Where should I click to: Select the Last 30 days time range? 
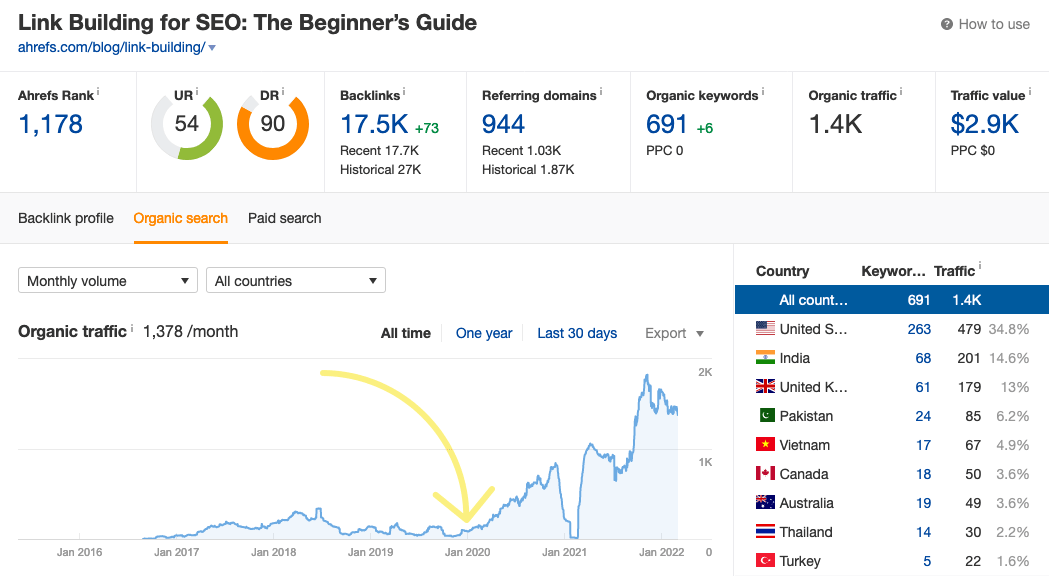click(x=577, y=333)
